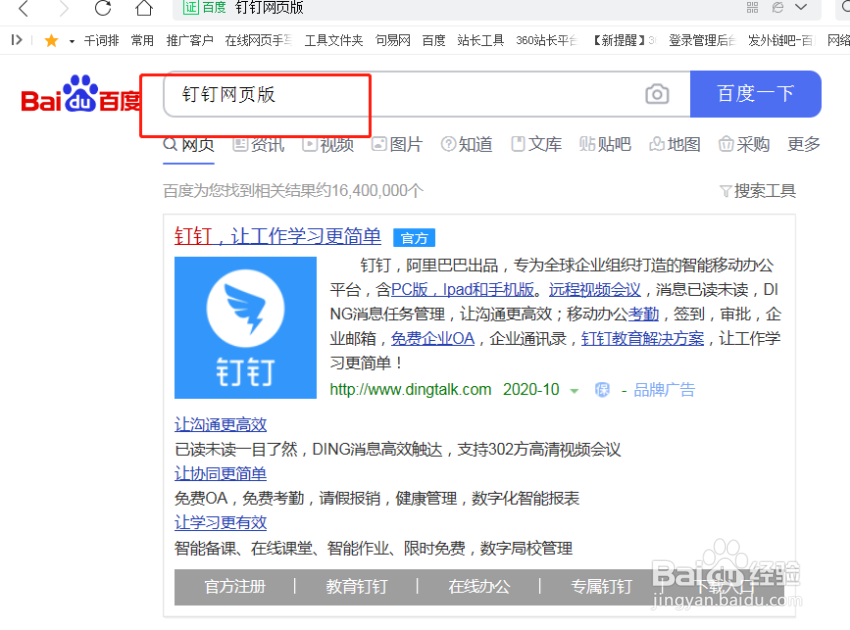Click the 官方注册 registration link
The width and height of the screenshot is (850, 630).
(235, 587)
